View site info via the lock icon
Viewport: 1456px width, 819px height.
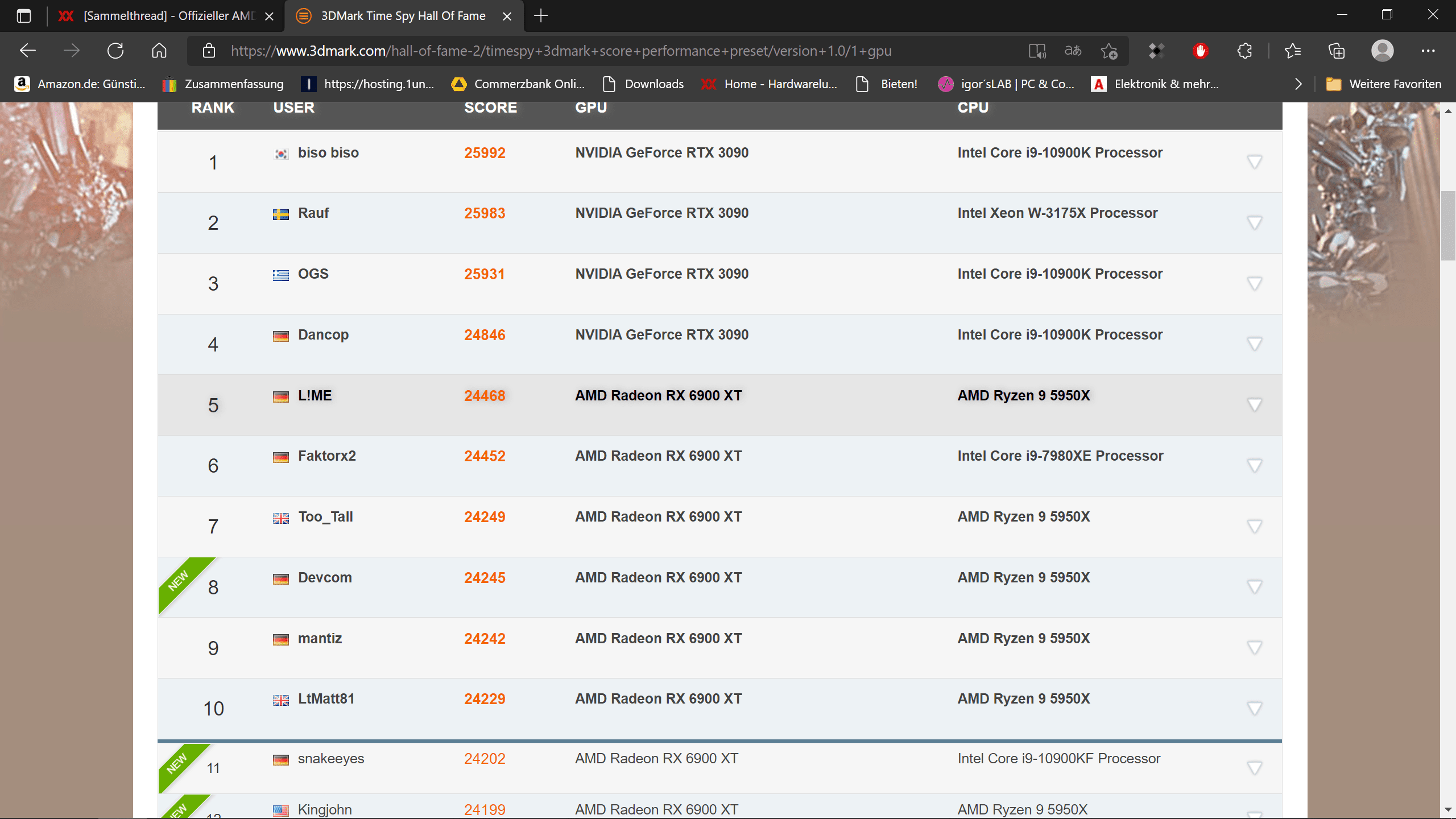209,51
